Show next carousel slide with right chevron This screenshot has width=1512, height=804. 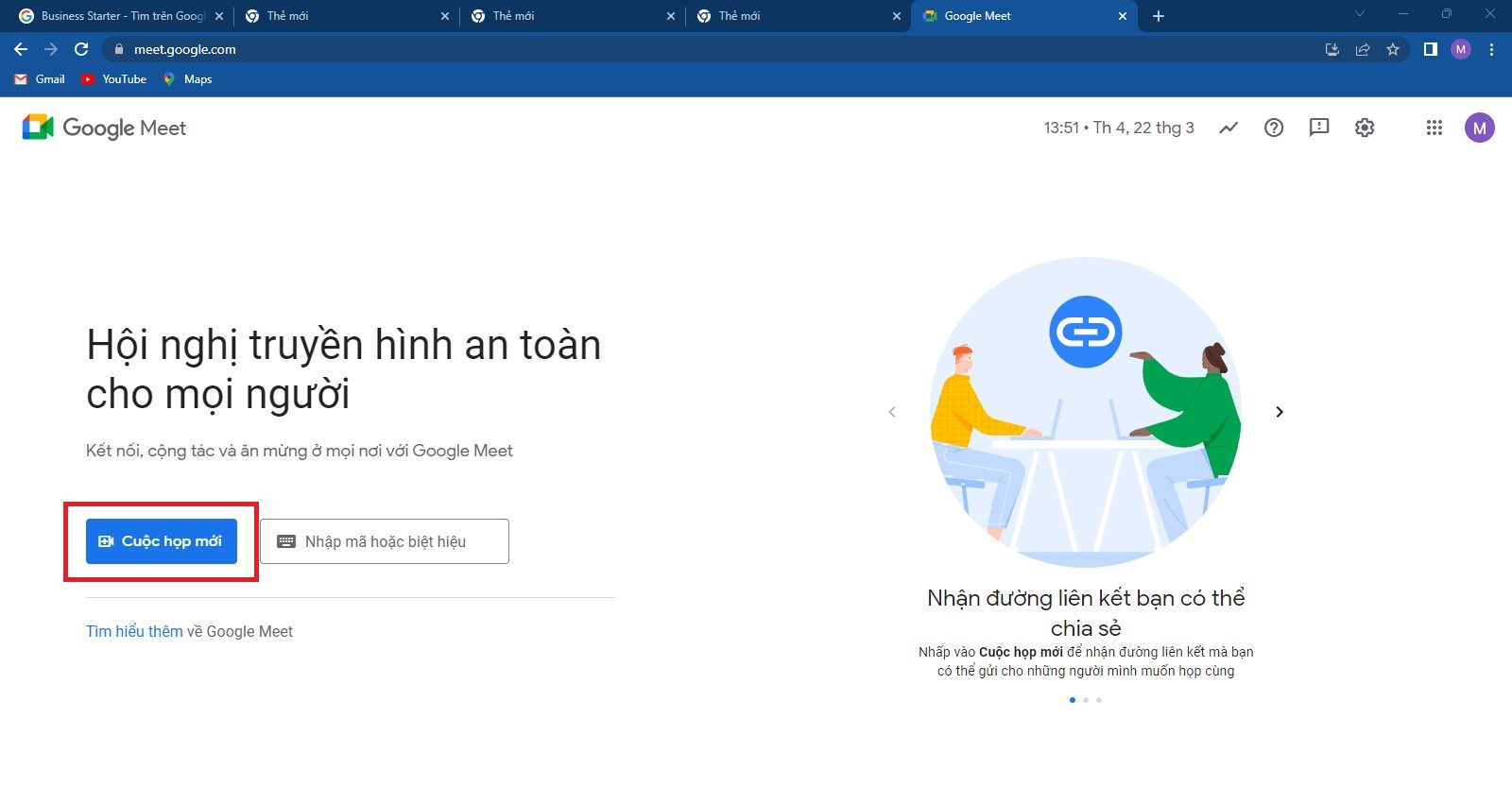click(1280, 412)
